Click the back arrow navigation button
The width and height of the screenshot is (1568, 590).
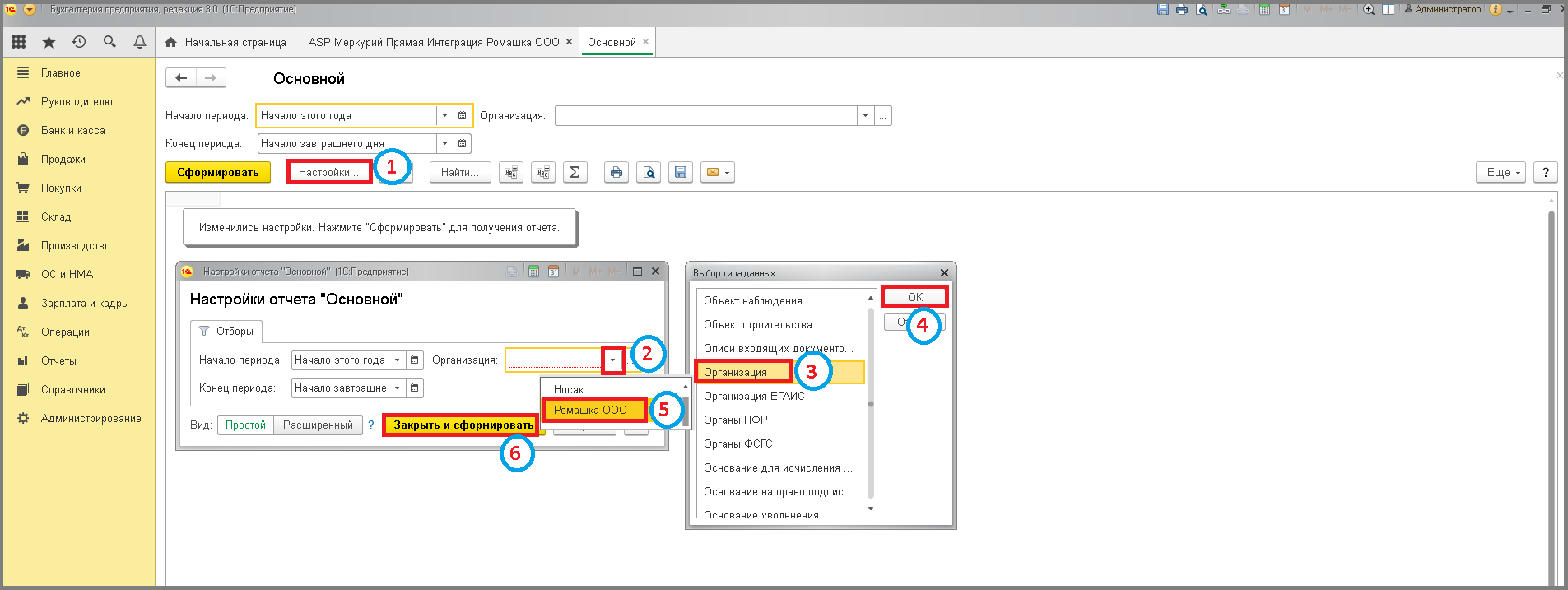coord(181,78)
